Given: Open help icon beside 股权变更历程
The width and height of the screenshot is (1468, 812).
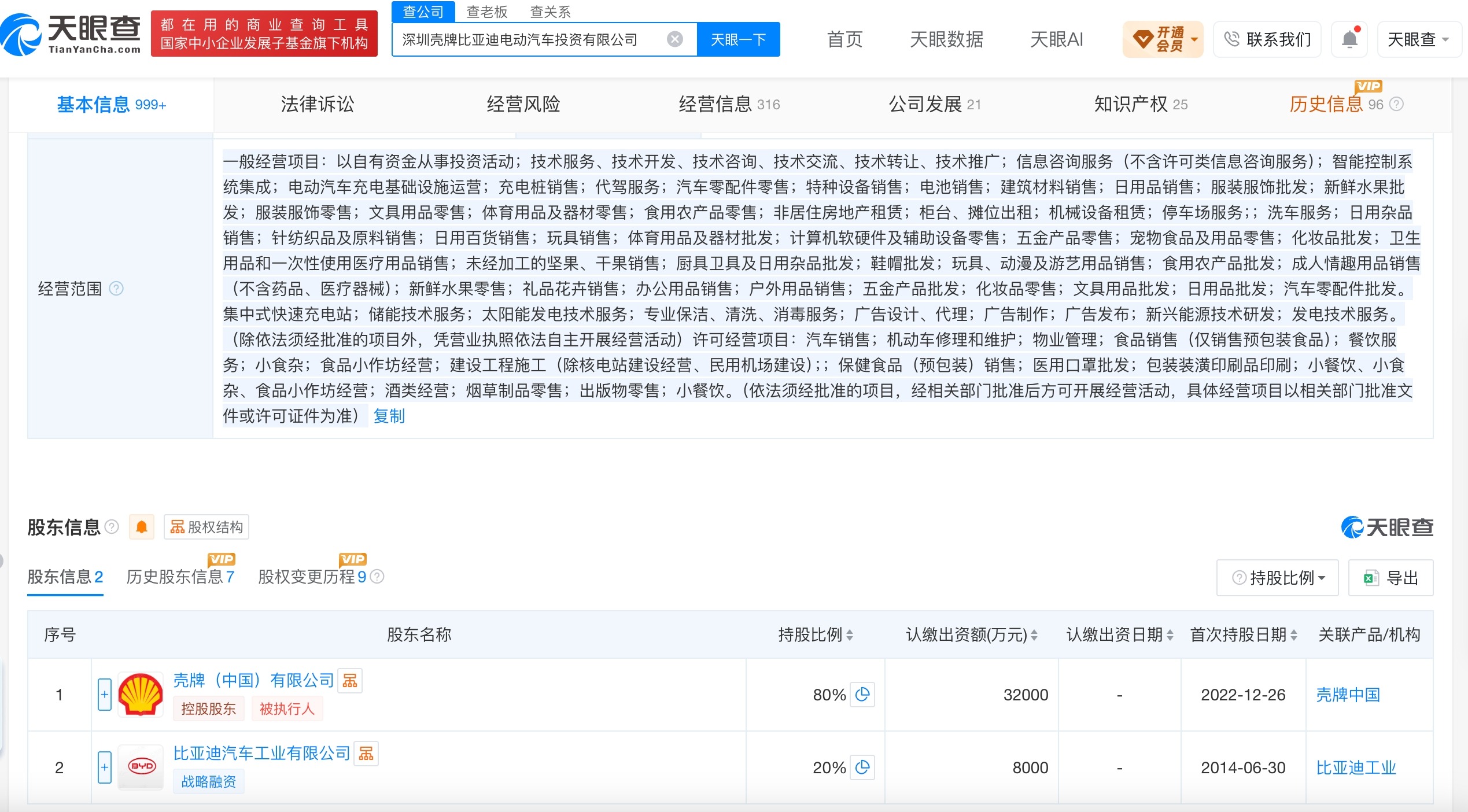Looking at the screenshot, I should coord(377,577).
